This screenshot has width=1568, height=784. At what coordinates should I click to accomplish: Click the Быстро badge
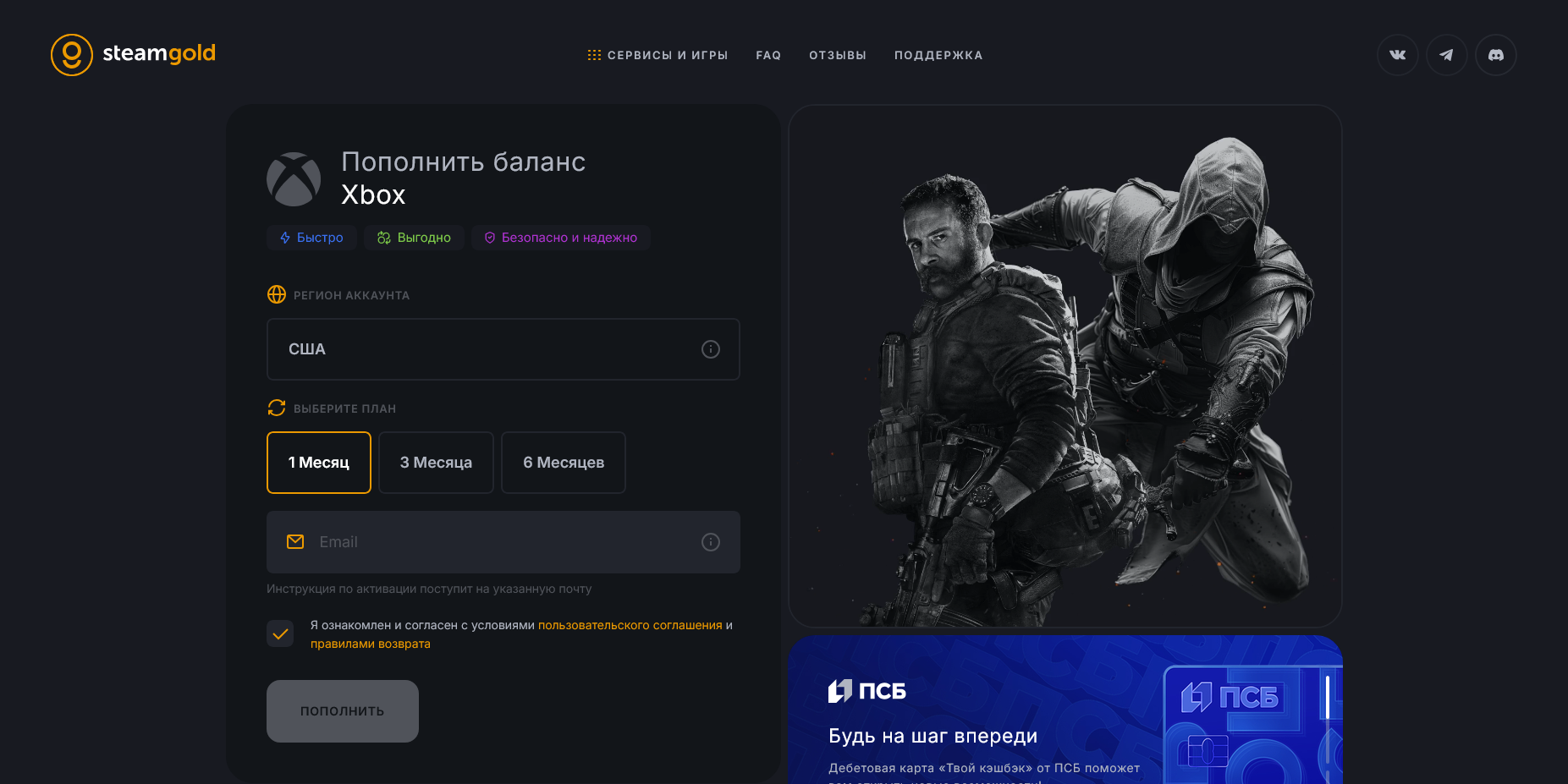tap(311, 238)
